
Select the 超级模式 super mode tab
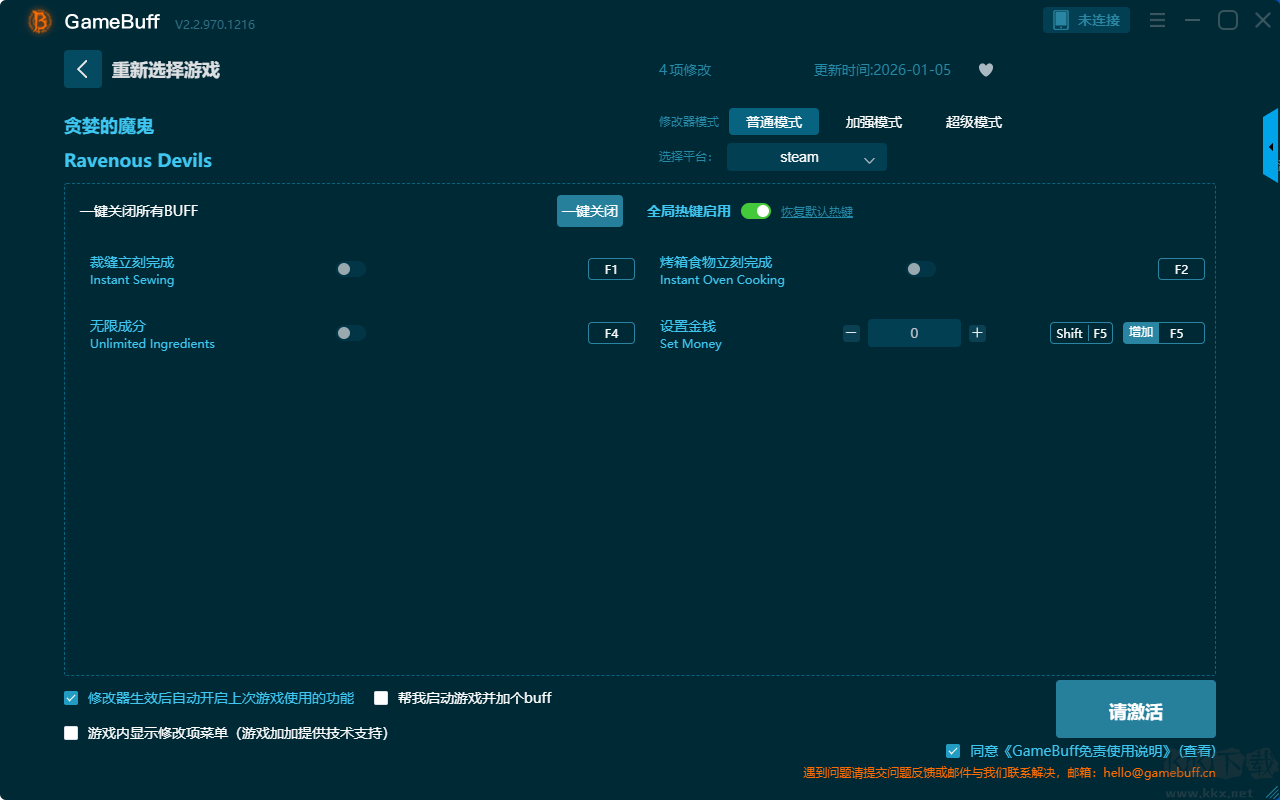(x=973, y=122)
